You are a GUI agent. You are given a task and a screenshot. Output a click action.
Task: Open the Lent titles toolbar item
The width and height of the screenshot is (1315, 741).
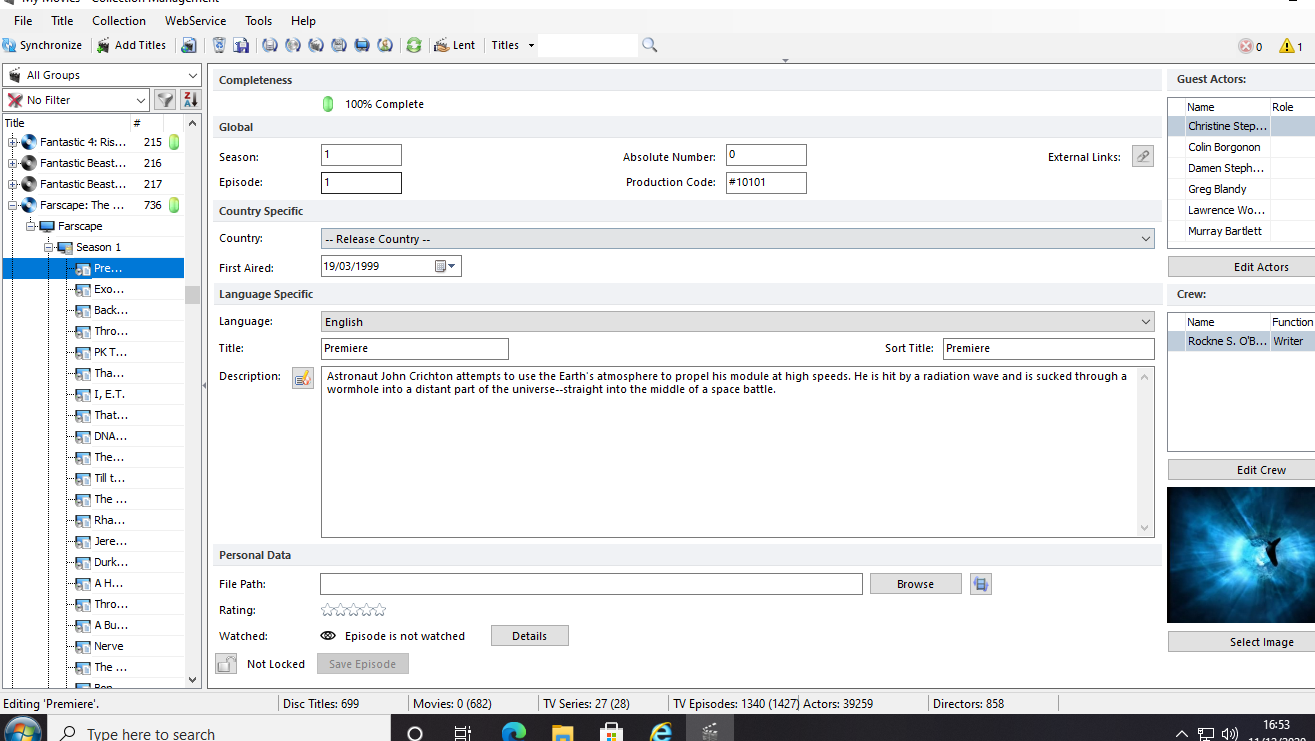pos(455,45)
